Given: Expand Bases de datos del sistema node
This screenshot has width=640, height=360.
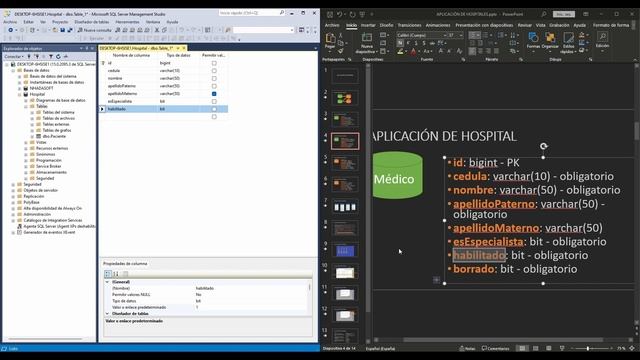Looking at the screenshot, I should point(20,76).
